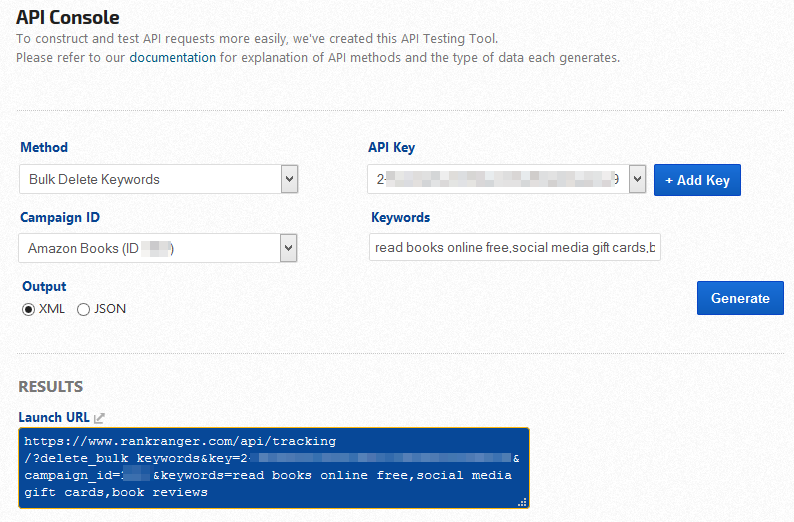Open the documentation link

(172, 58)
